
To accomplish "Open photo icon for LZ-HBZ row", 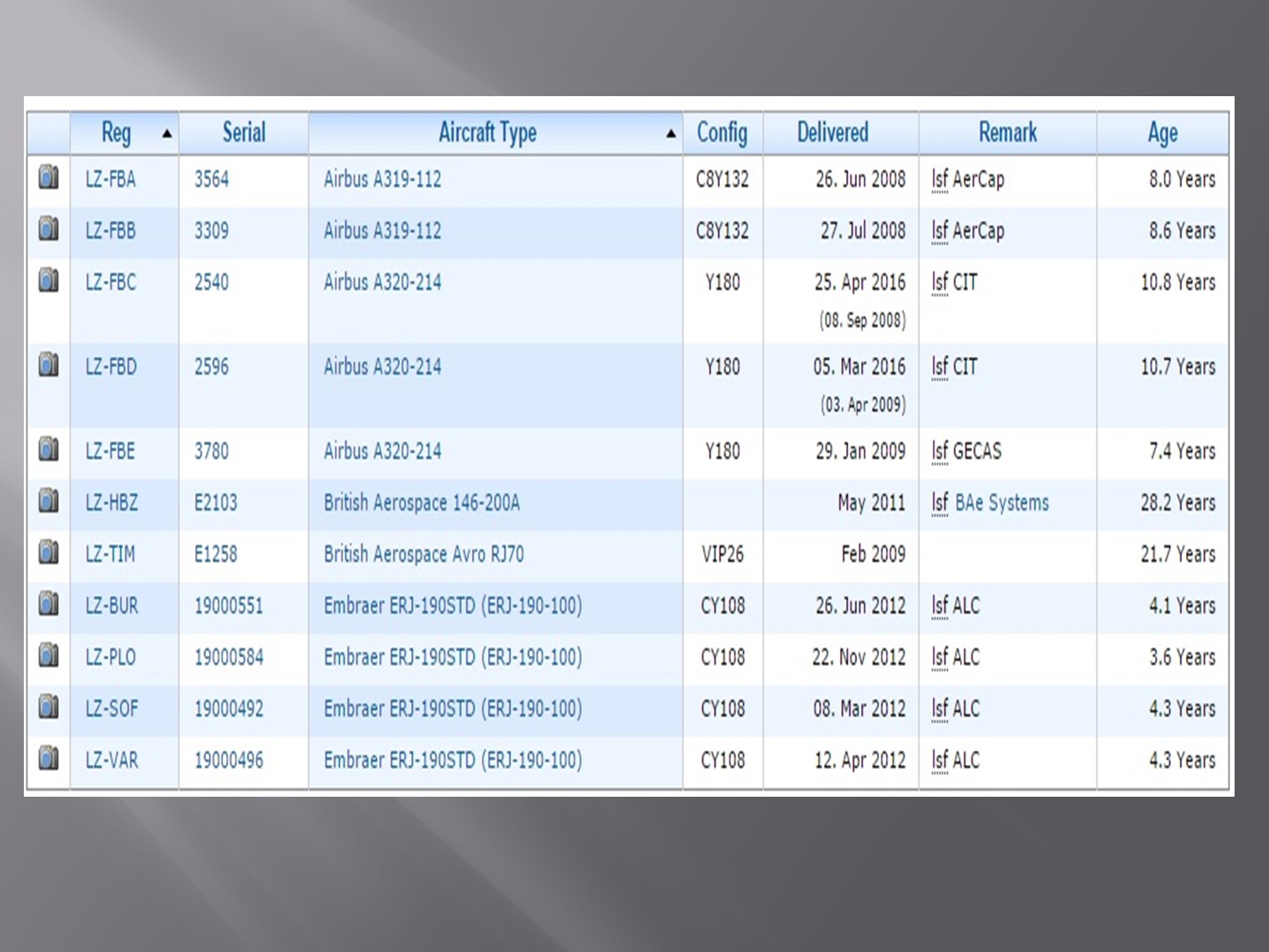I will 49,501.
